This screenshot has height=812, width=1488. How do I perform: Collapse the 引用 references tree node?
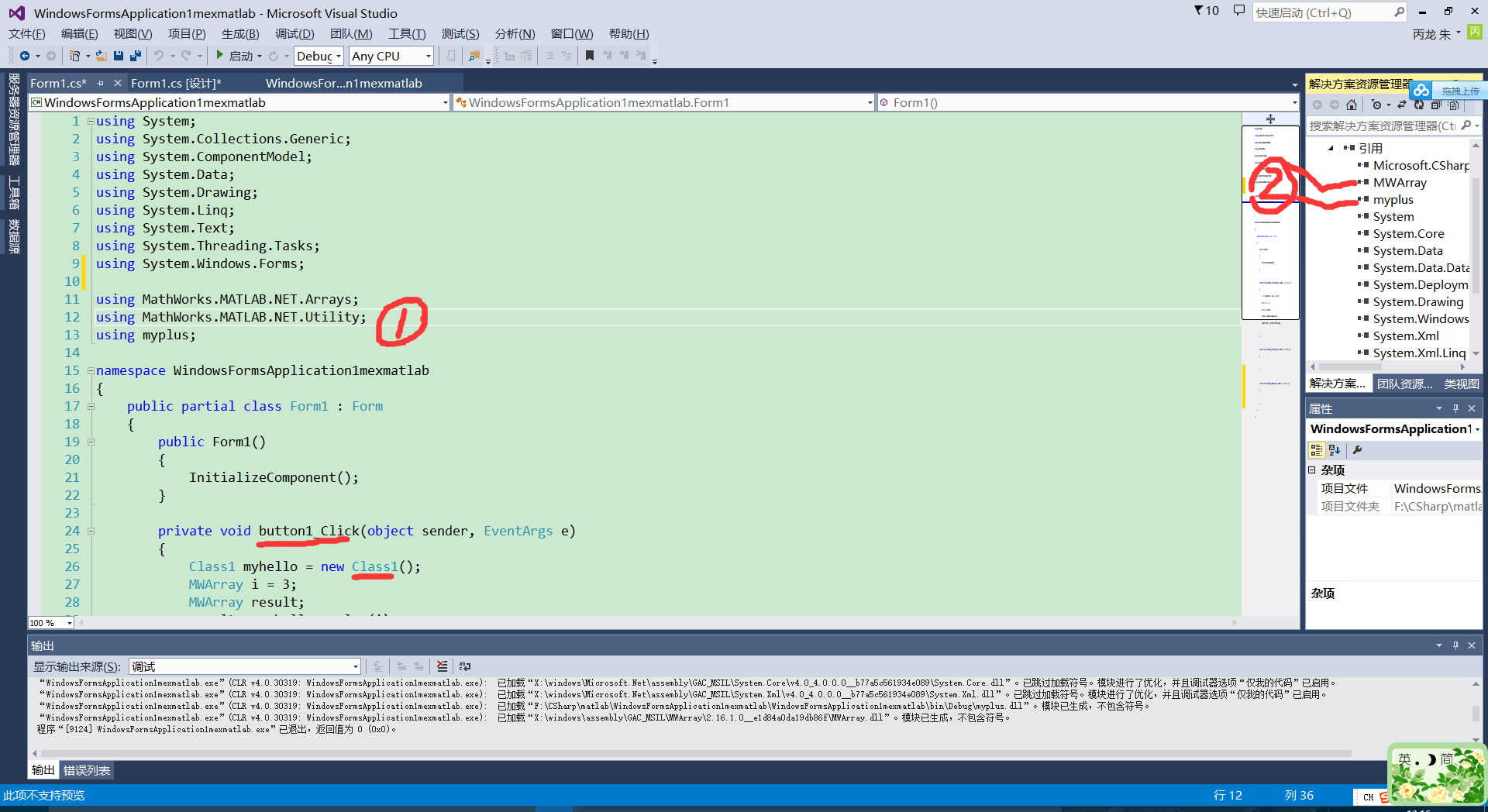(x=1331, y=148)
